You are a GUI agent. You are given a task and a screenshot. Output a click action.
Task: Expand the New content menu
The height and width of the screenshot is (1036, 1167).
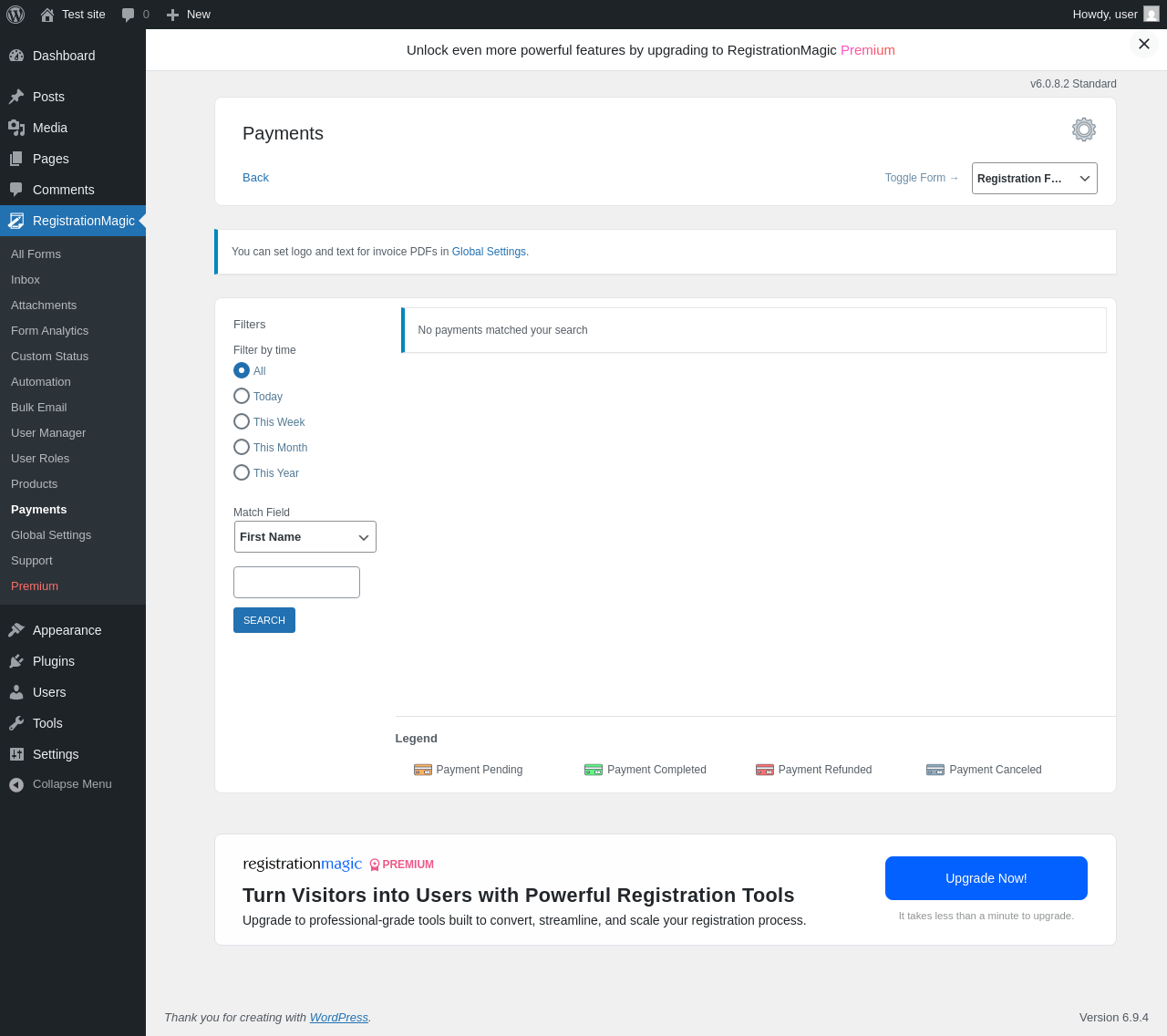[189, 15]
